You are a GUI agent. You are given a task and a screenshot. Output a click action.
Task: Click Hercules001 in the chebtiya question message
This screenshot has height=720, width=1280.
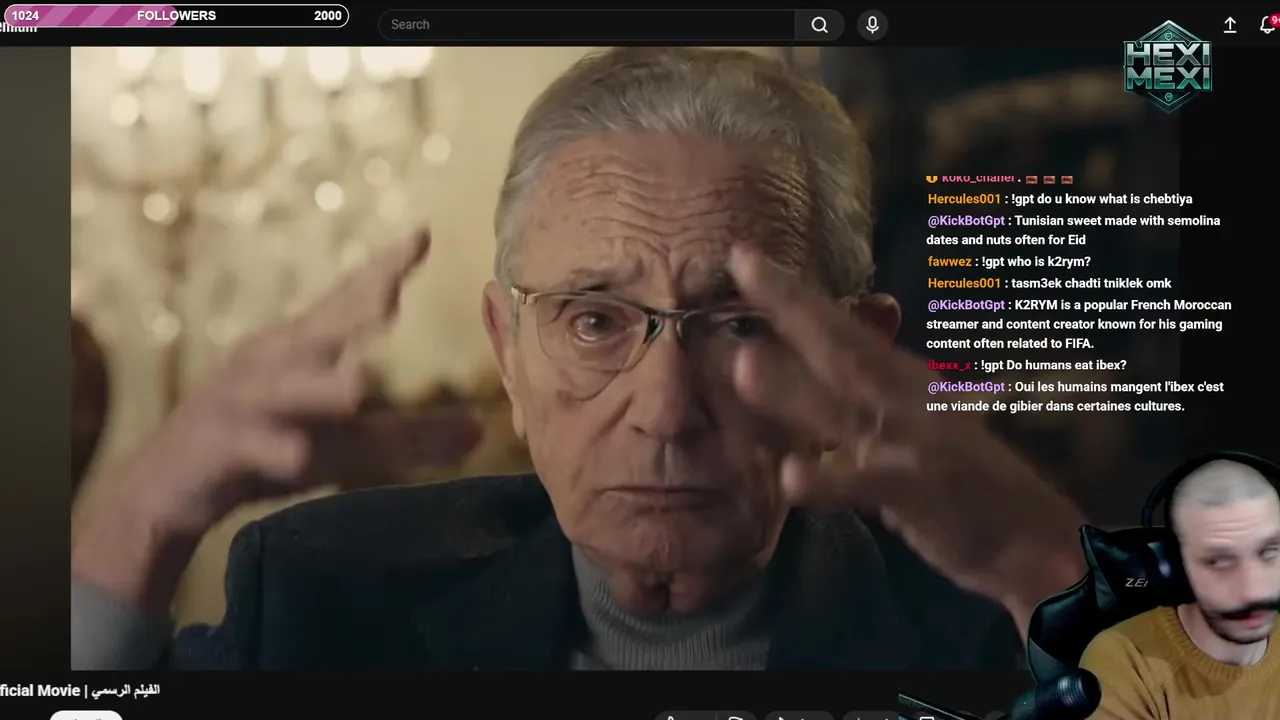964,199
